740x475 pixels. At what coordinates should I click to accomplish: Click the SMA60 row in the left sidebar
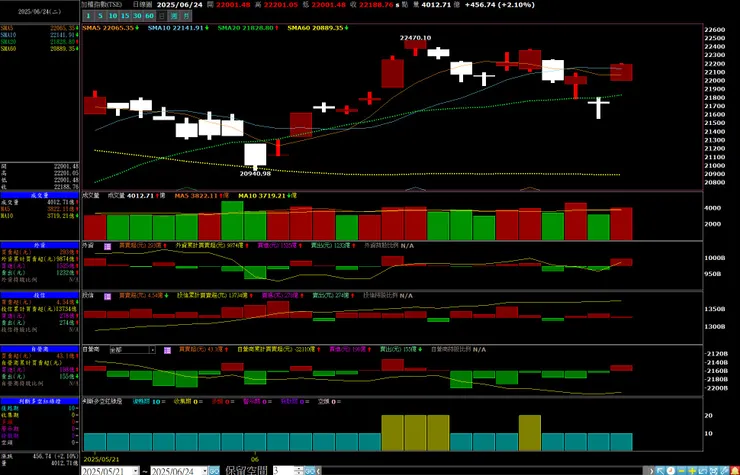click(x=40, y=49)
